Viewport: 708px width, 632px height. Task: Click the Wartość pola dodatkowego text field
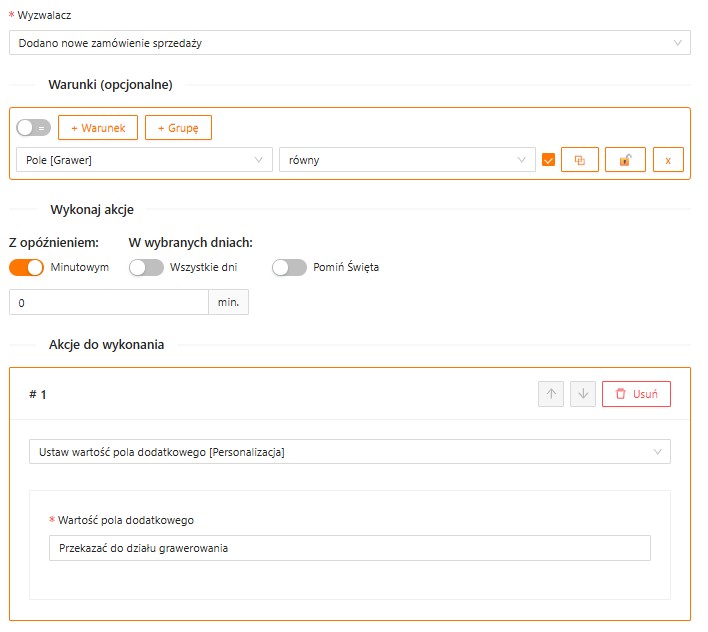click(349, 548)
